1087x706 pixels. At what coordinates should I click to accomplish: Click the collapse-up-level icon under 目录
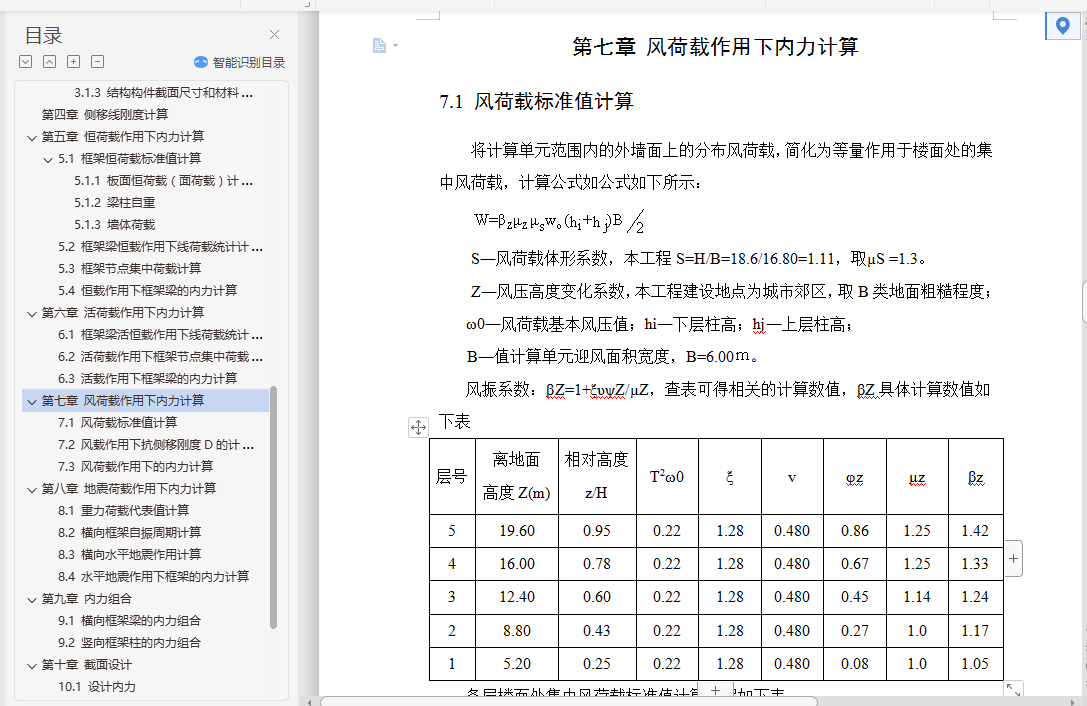(49, 62)
